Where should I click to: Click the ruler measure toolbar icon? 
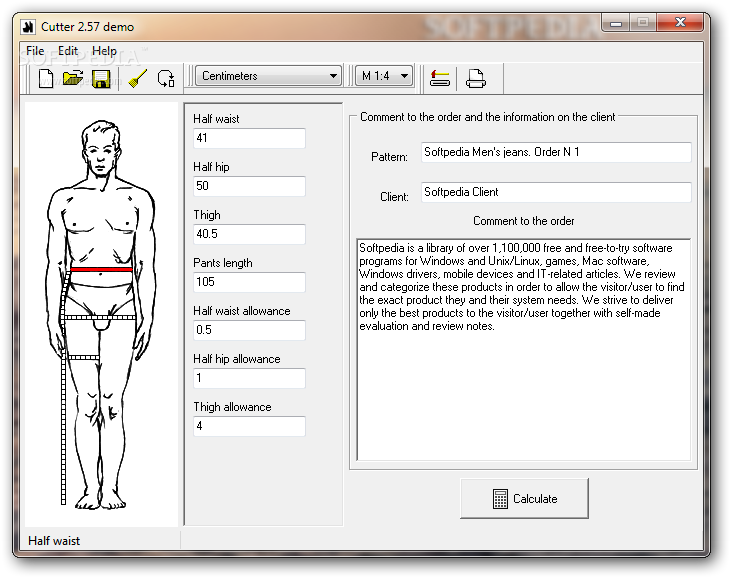coord(440,78)
